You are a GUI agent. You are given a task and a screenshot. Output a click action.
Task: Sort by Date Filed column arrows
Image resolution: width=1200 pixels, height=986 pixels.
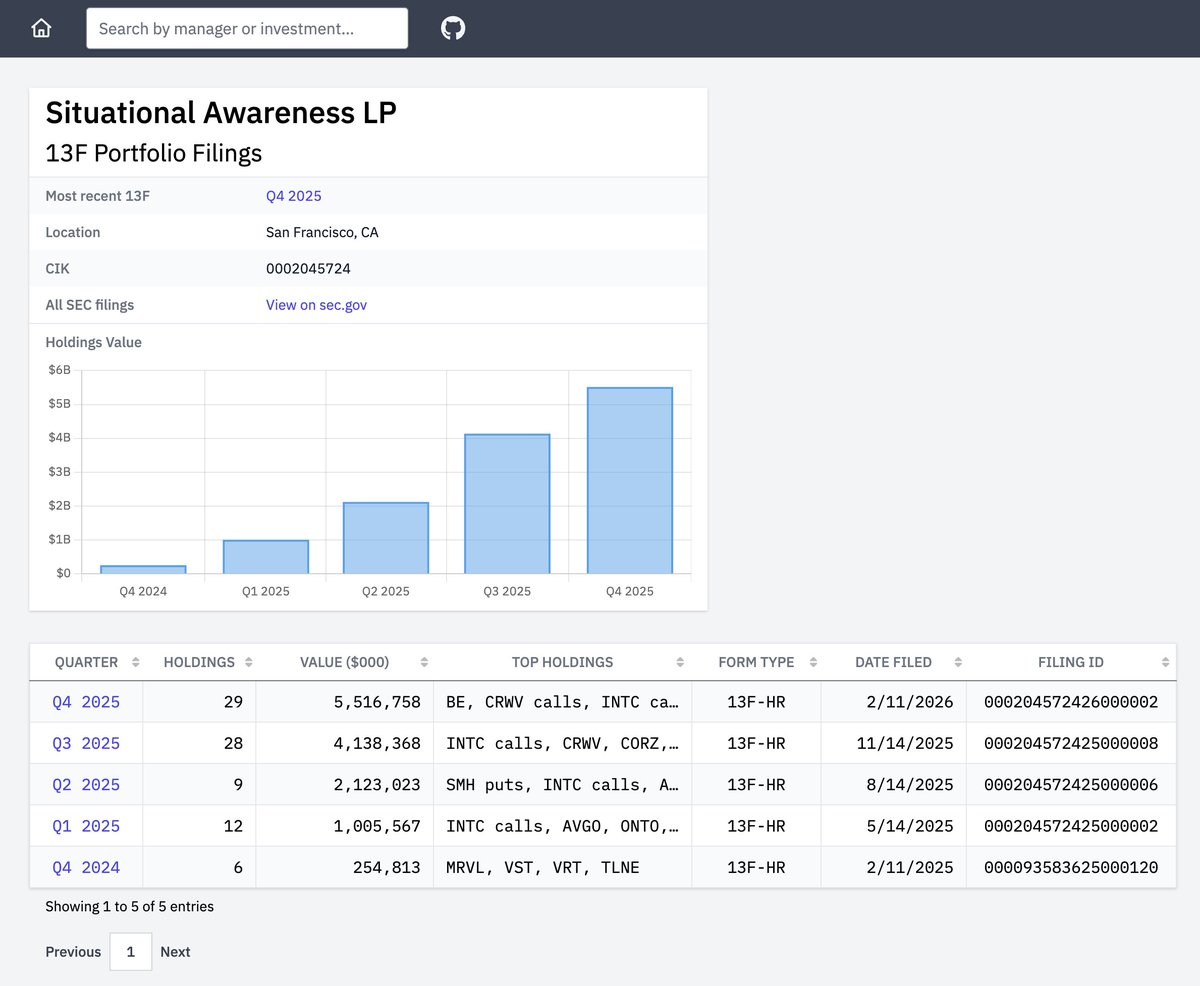point(958,662)
